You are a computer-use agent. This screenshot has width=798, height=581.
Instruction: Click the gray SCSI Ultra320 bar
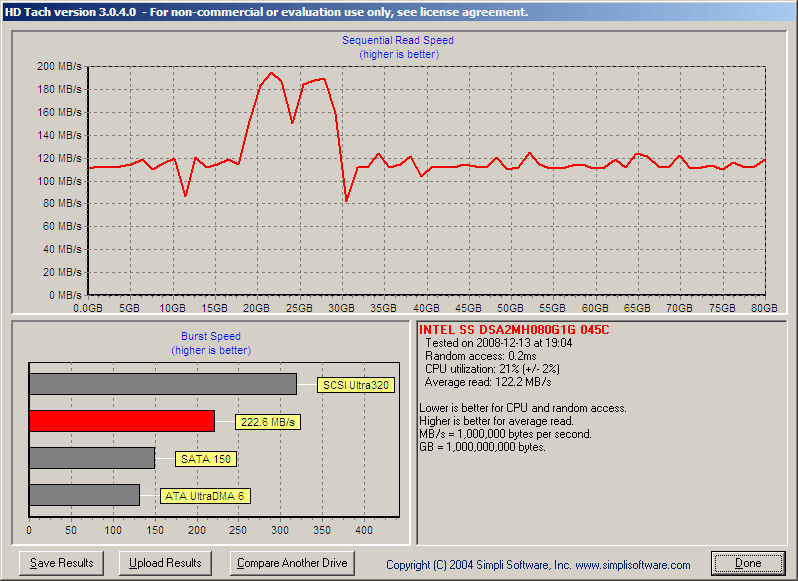tap(162, 384)
